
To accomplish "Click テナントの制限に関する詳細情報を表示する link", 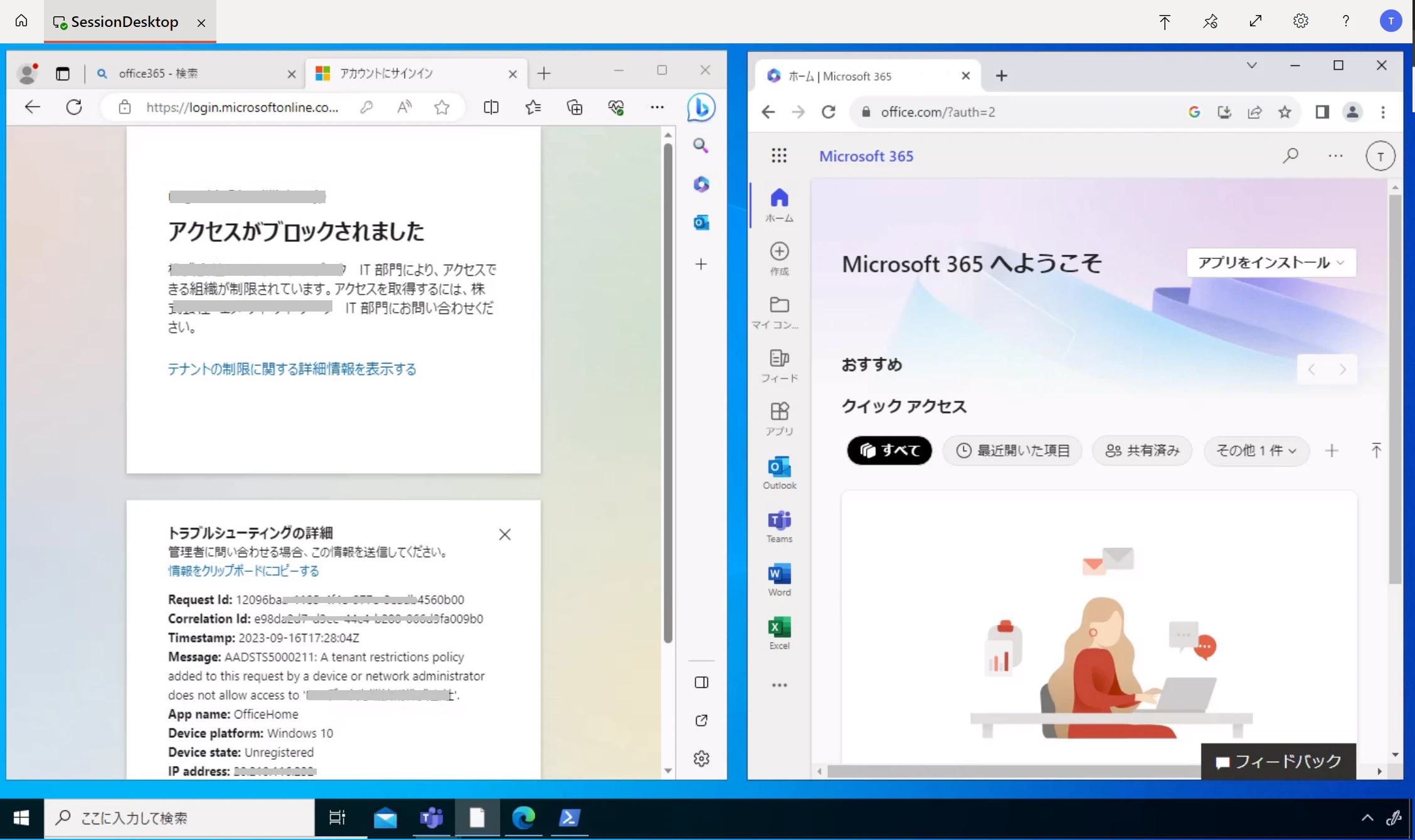I will (x=292, y=369).
